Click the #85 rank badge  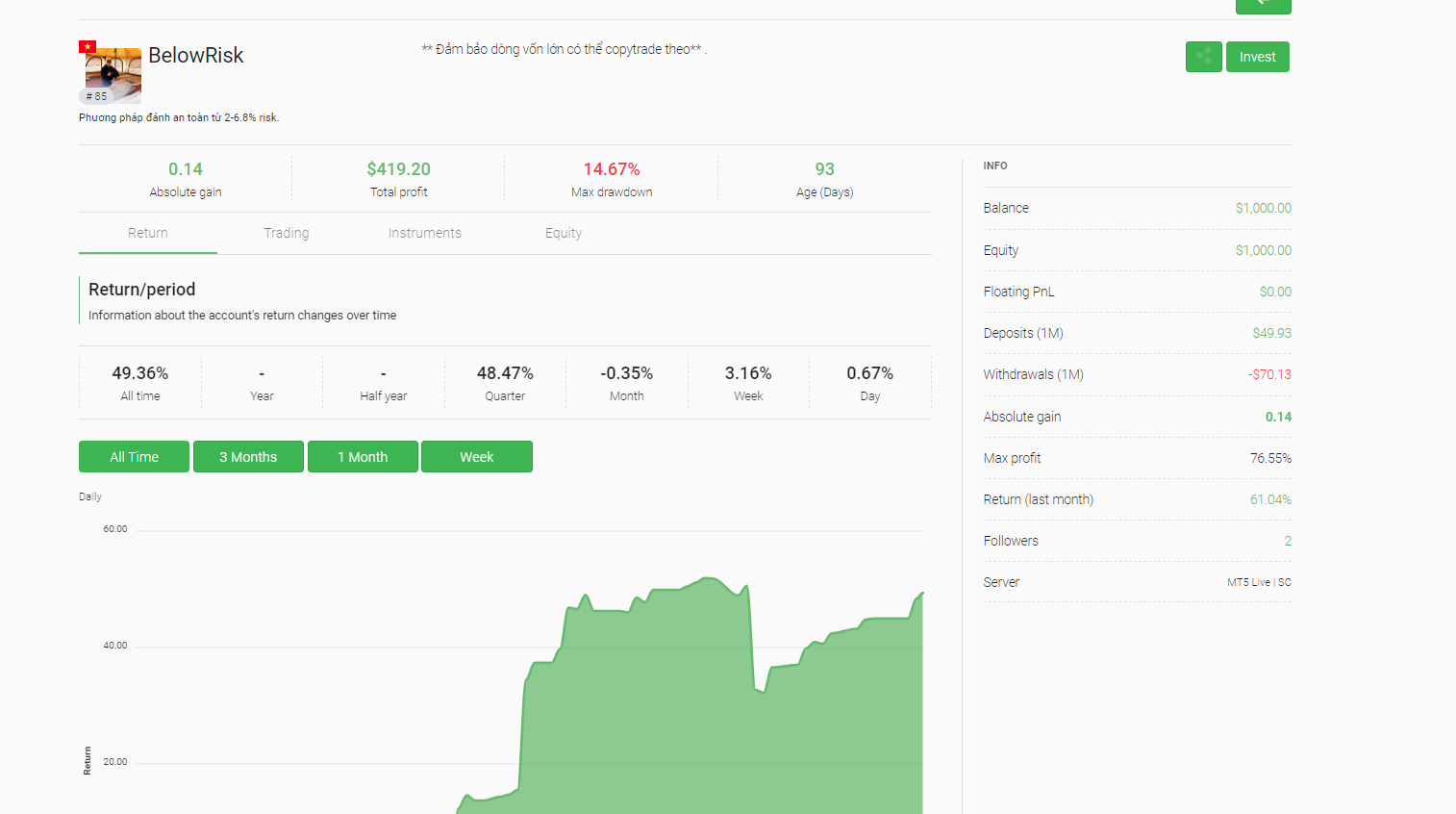[x=96, y=96]
